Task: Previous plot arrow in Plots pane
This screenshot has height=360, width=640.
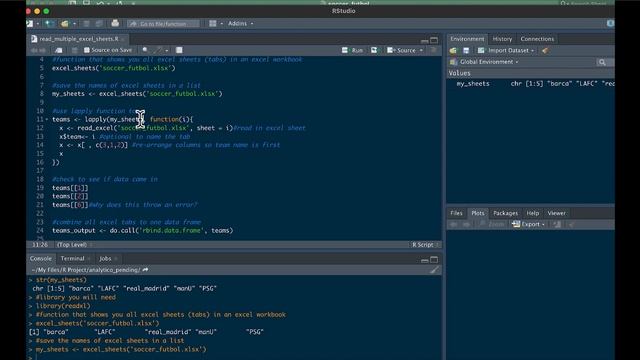Action: (453, 224)
